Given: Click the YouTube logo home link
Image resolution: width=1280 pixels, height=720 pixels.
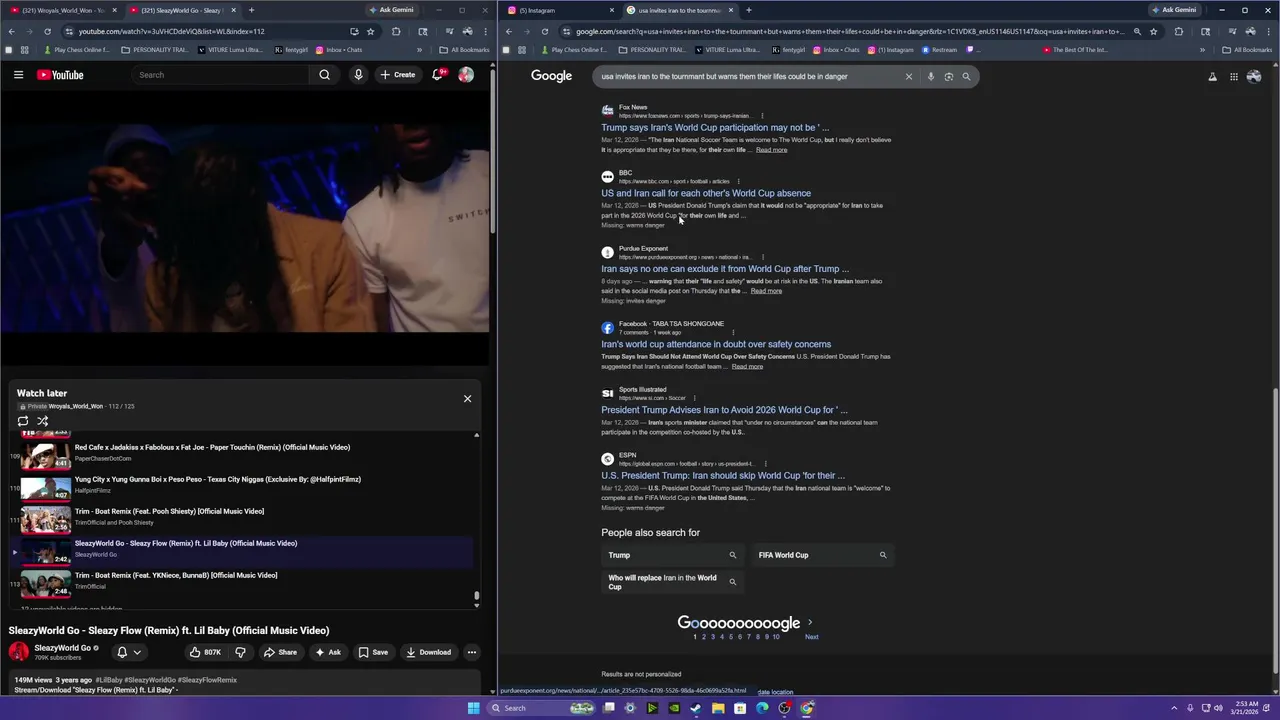Looking at the screenshot, I should [x=60, y=75].
